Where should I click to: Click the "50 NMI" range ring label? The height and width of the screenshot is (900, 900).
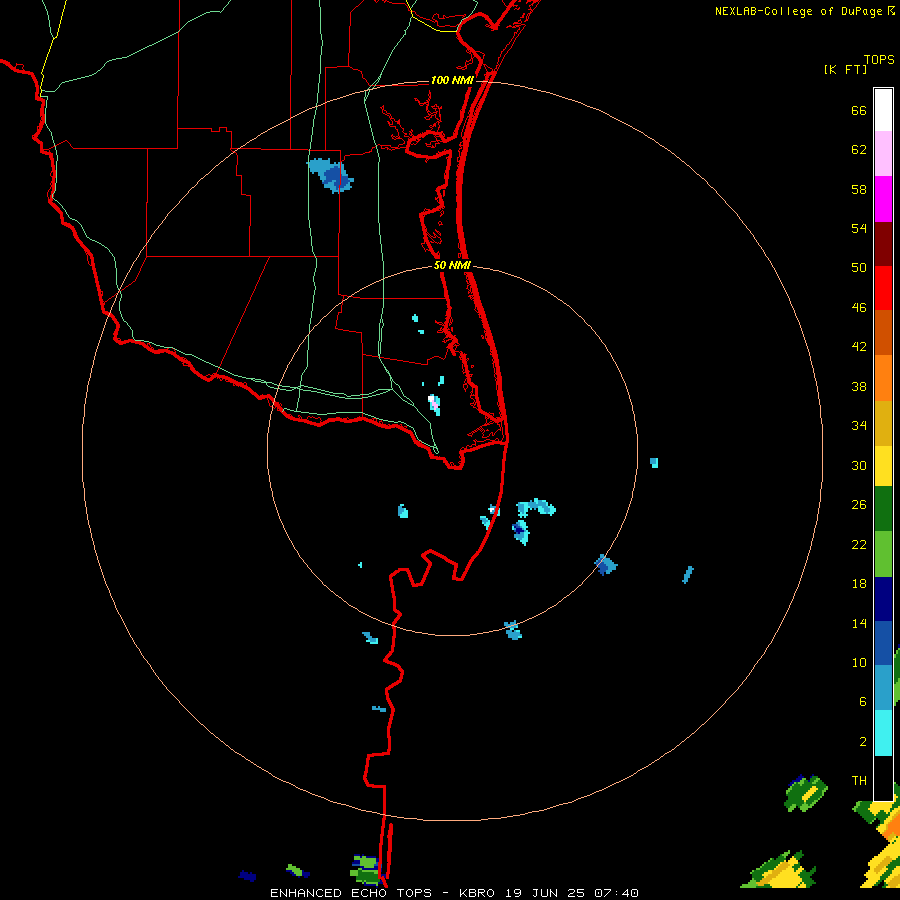click(452, 265)
